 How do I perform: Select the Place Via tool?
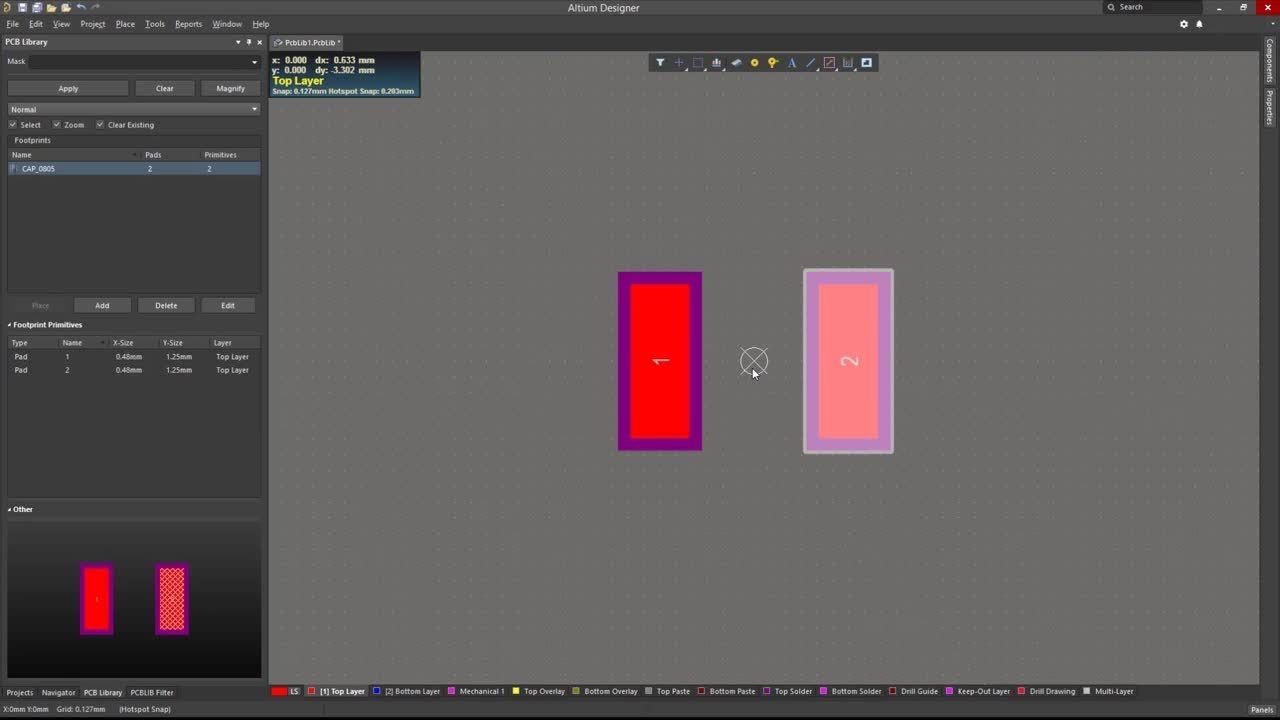click(x=773, y=62)
